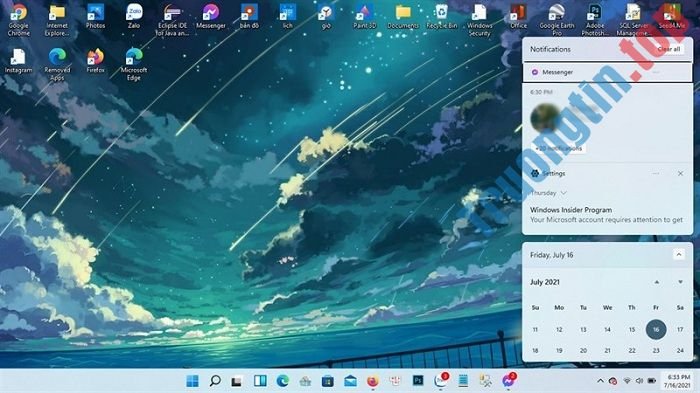Screen dimensions: 700x393
Task: Open the Start menu from the taskbar
Action: click(192, 381)
